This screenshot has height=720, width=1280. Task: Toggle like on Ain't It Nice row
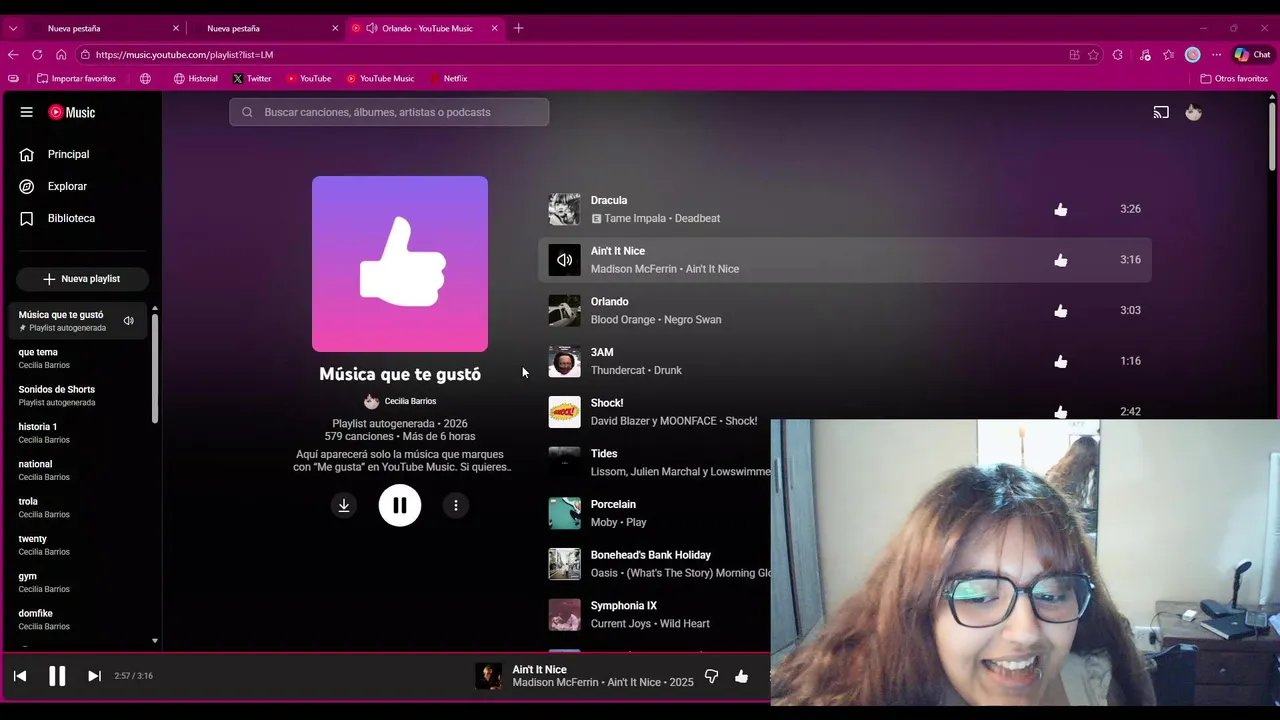click(1060, 260)
